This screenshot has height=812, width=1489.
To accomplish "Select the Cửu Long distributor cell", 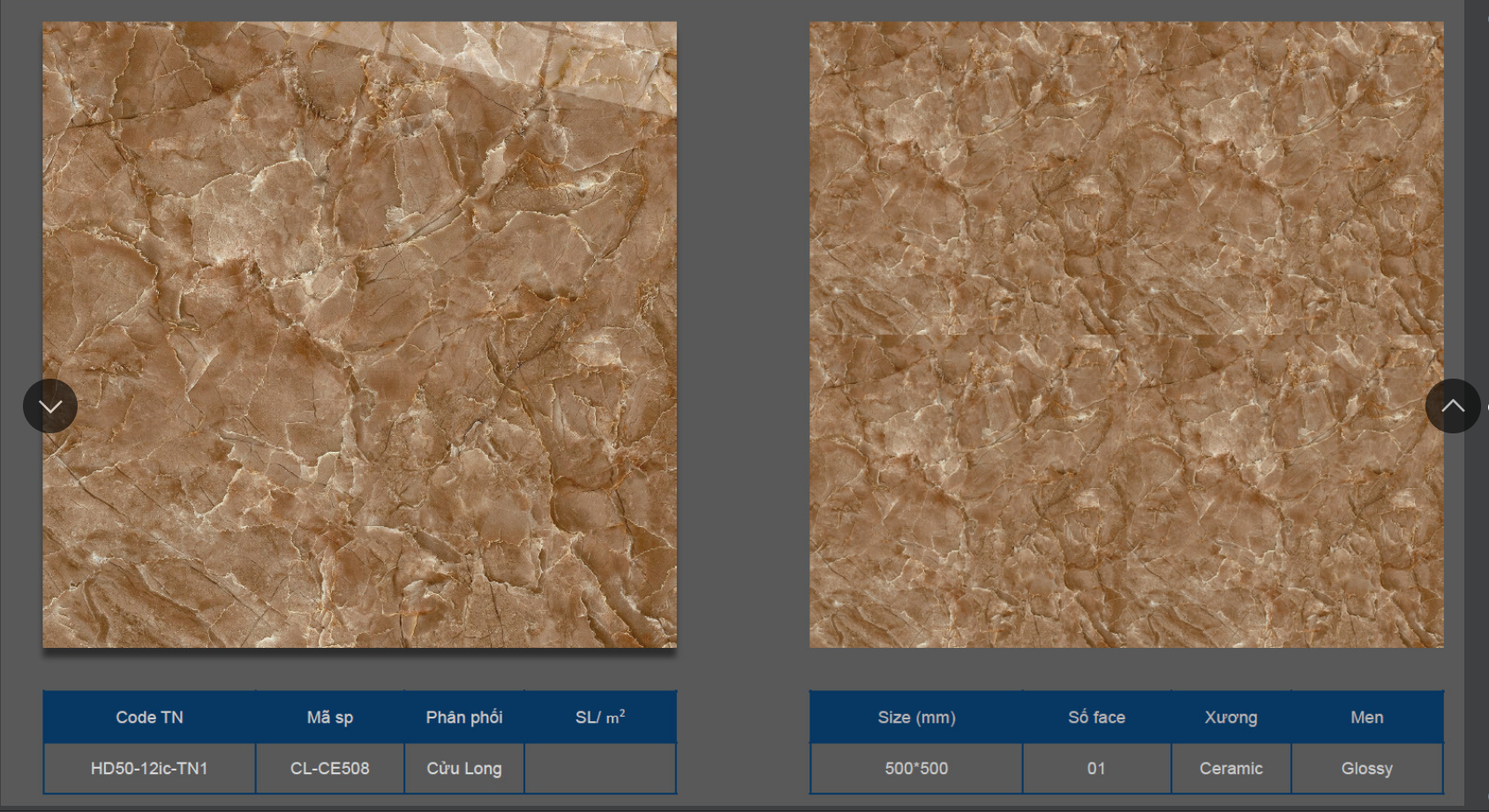I will pos(464,768).
